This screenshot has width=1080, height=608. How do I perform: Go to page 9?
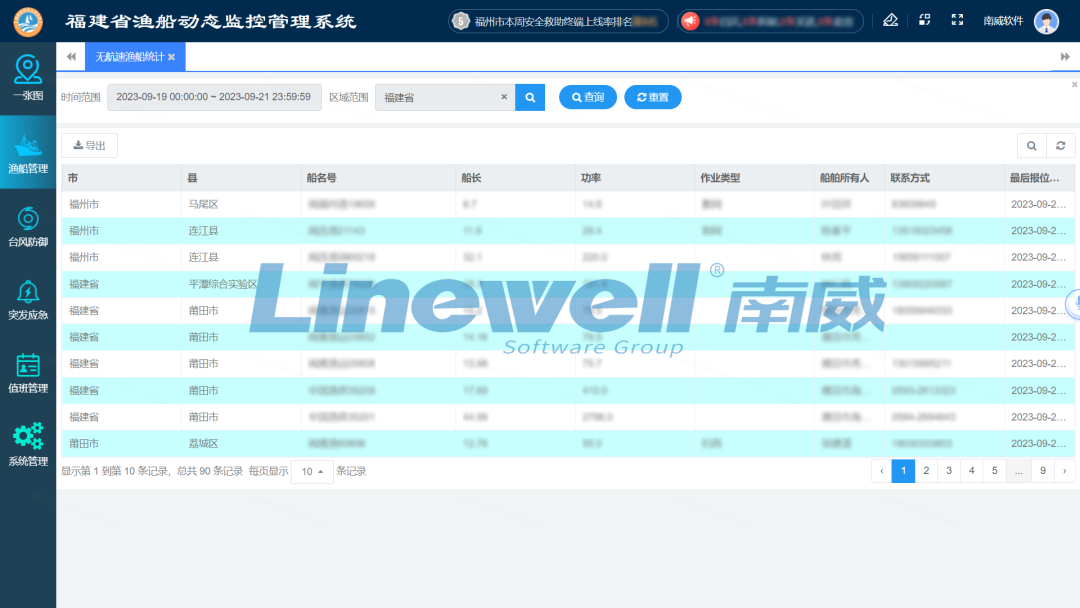point(1043,471)
